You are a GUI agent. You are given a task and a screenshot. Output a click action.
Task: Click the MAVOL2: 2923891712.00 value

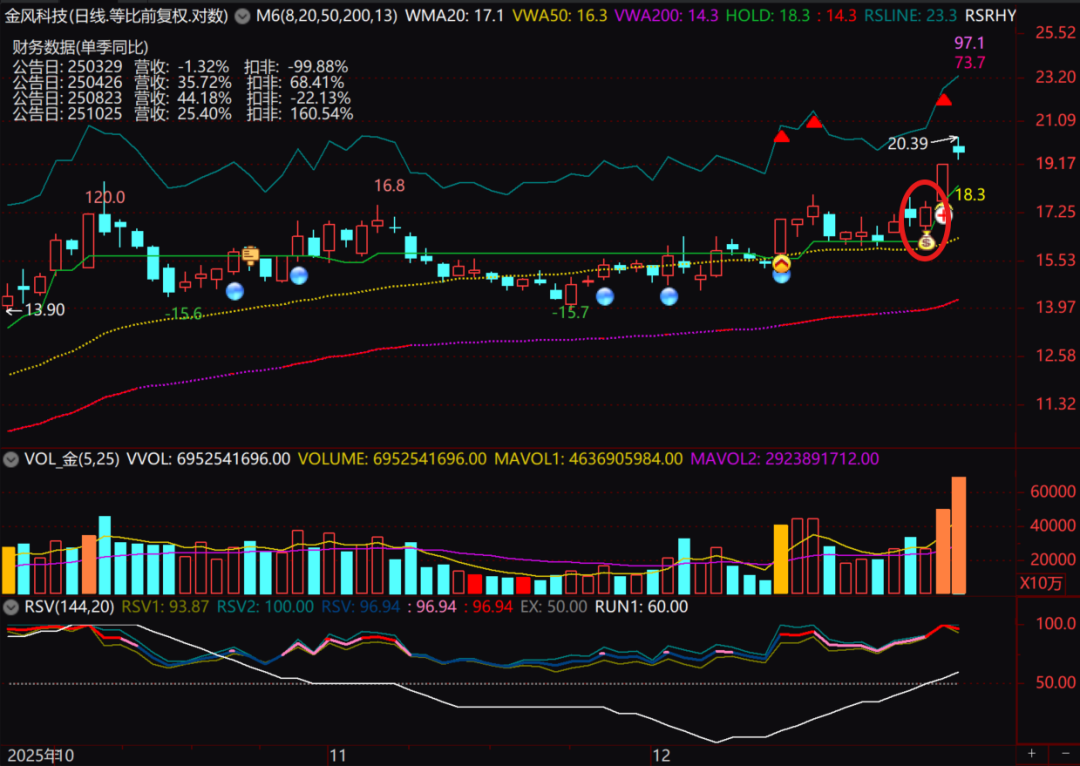click(785, 459)
